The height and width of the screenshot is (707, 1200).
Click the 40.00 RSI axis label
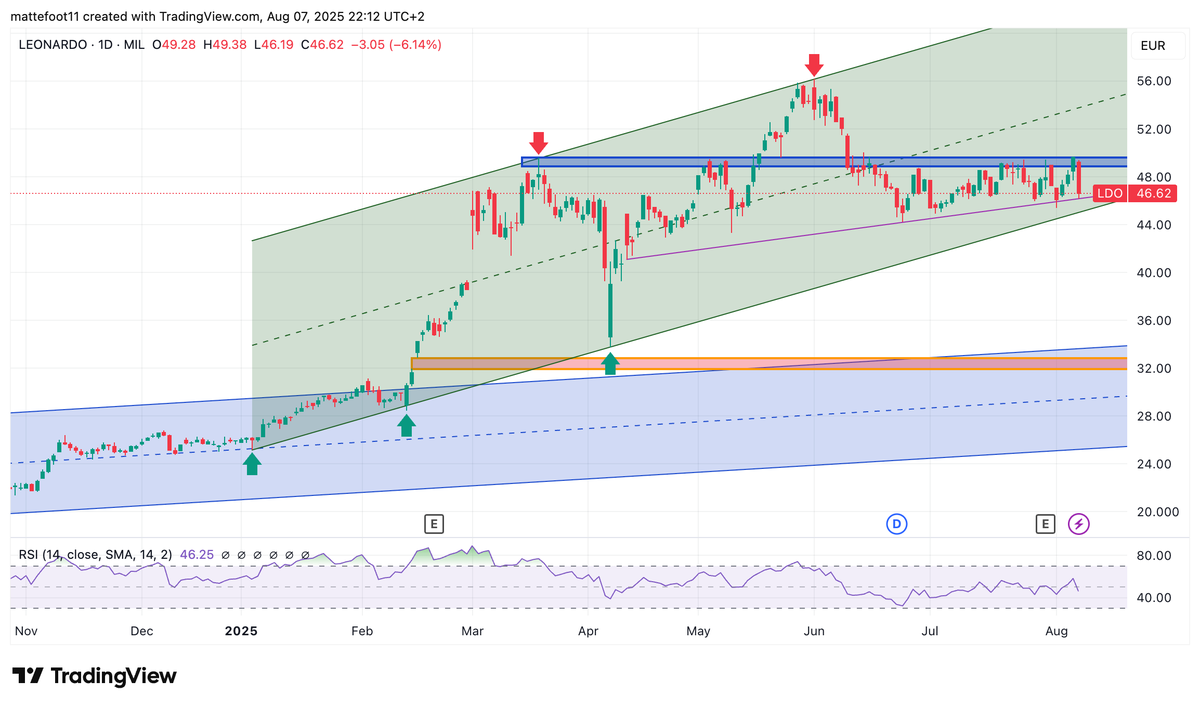click(x=1152, y=598)
